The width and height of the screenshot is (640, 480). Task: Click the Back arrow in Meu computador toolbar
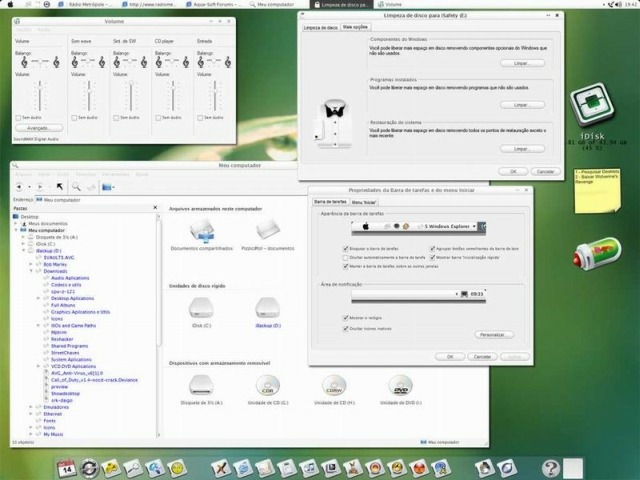19,187
